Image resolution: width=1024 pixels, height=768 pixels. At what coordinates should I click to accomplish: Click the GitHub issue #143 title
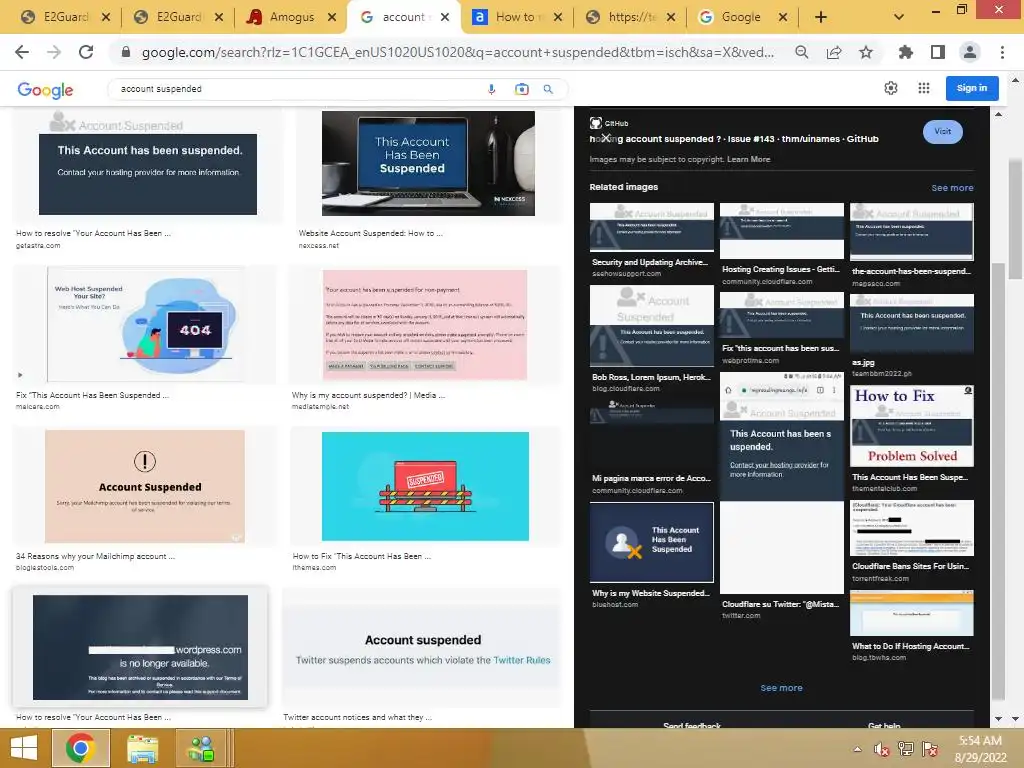(733, 139)
